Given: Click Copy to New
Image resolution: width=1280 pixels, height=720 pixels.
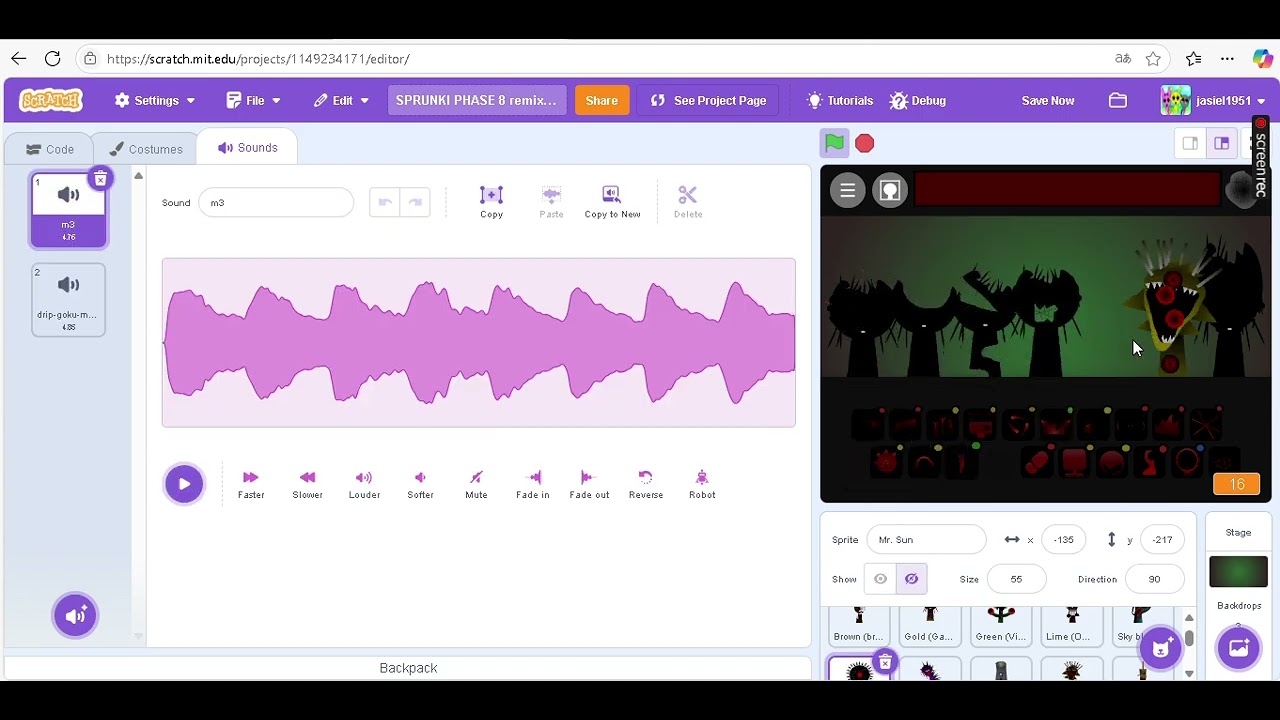Looking at the screenshot, I should tap(612, 201).
